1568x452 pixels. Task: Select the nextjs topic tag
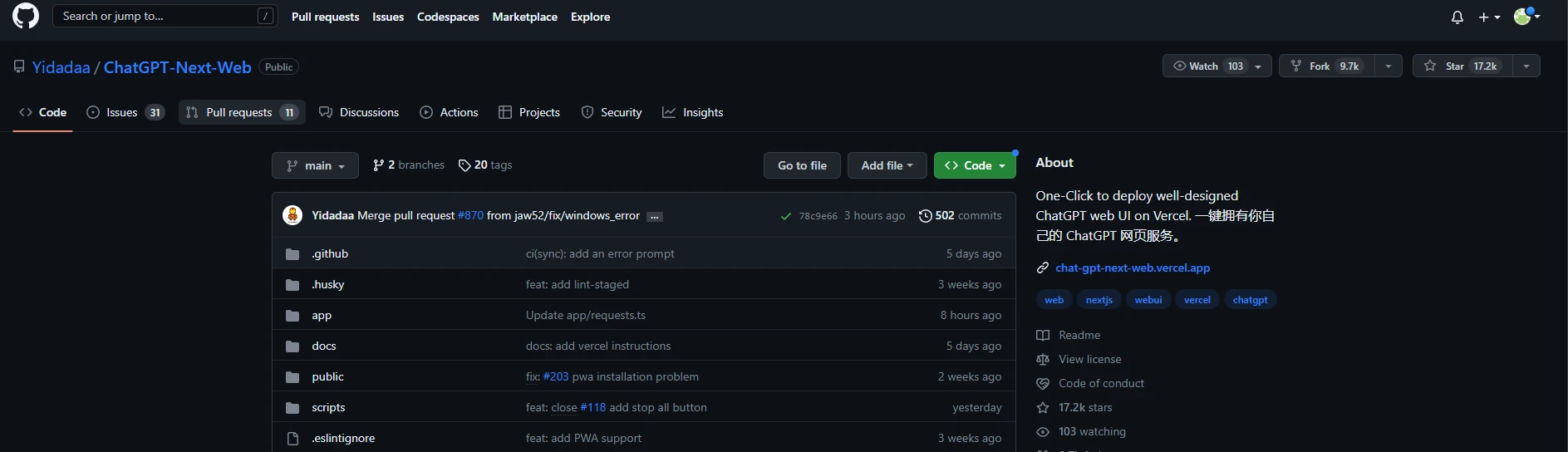pos(1099,300)
